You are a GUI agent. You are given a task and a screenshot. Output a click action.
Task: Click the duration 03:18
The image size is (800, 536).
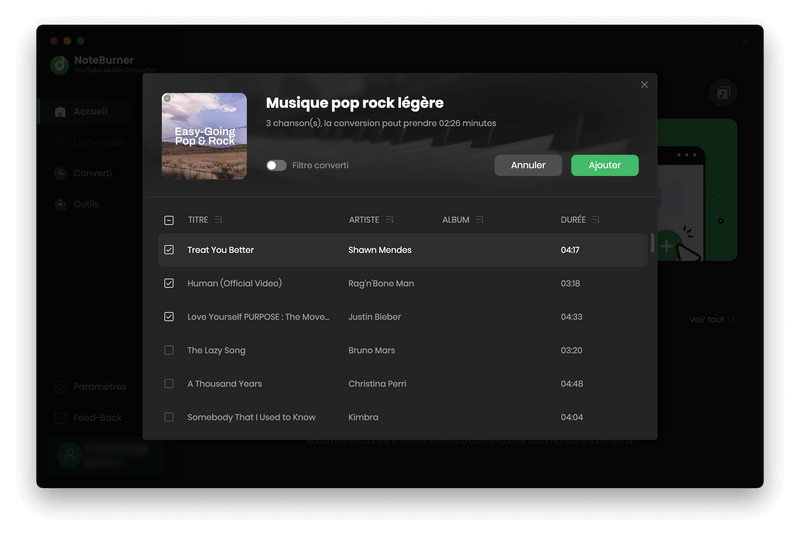point(570,283)
